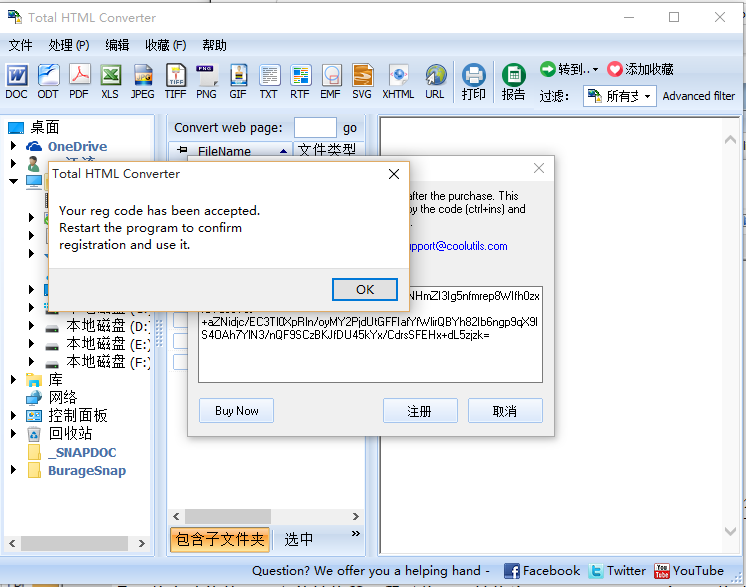Image resolution: width=746 pixels, height=587 pixels.
Task: Click the SVG format icon
Action: [362, 81]
